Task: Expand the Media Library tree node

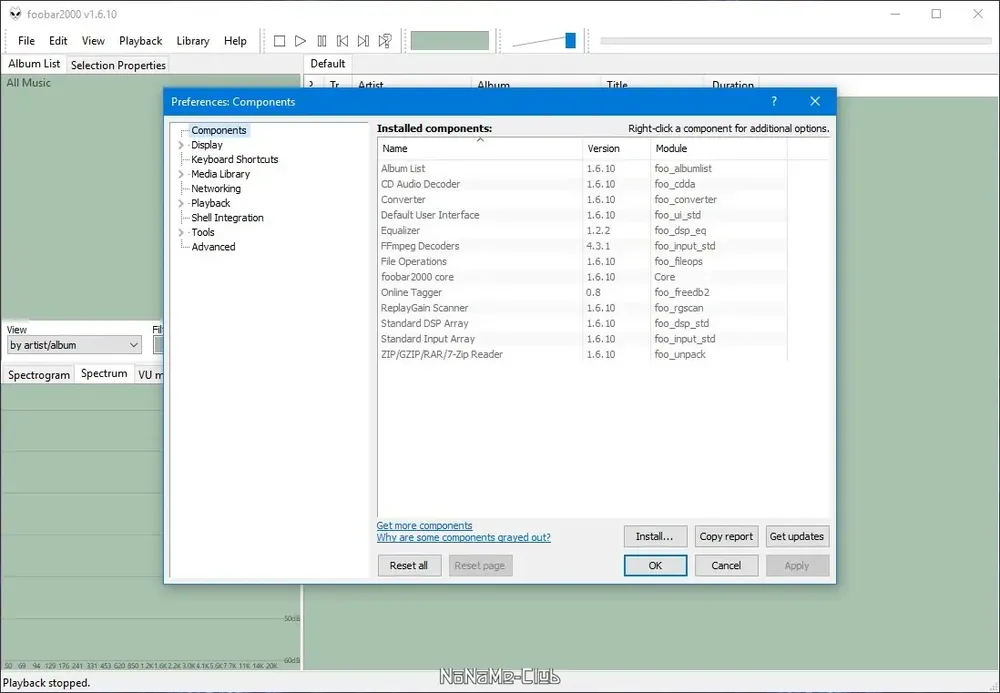Action: click(x=181, y=174)
